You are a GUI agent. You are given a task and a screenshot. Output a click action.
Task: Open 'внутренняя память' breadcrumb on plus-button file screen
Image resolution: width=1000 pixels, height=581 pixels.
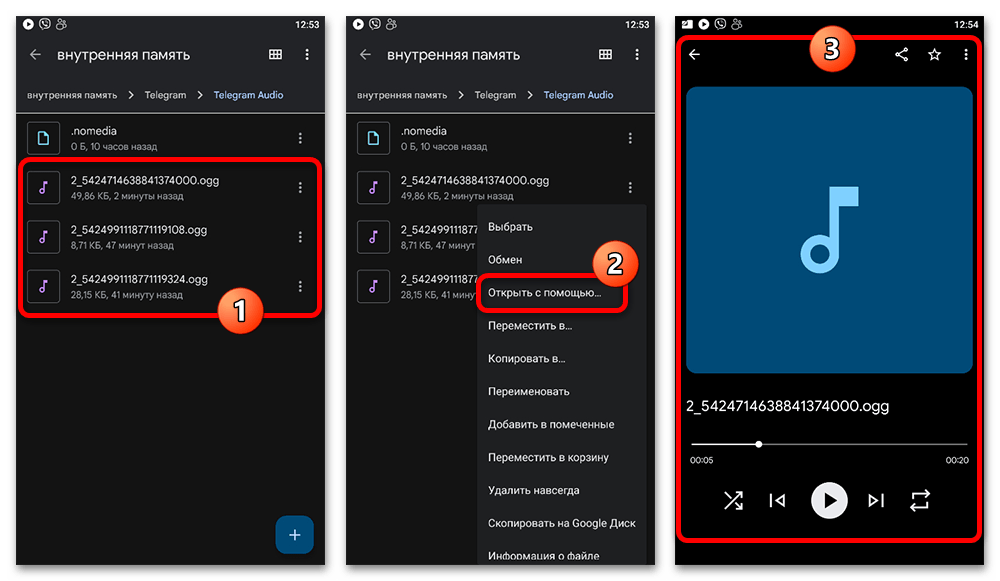[x=72, y=95]
